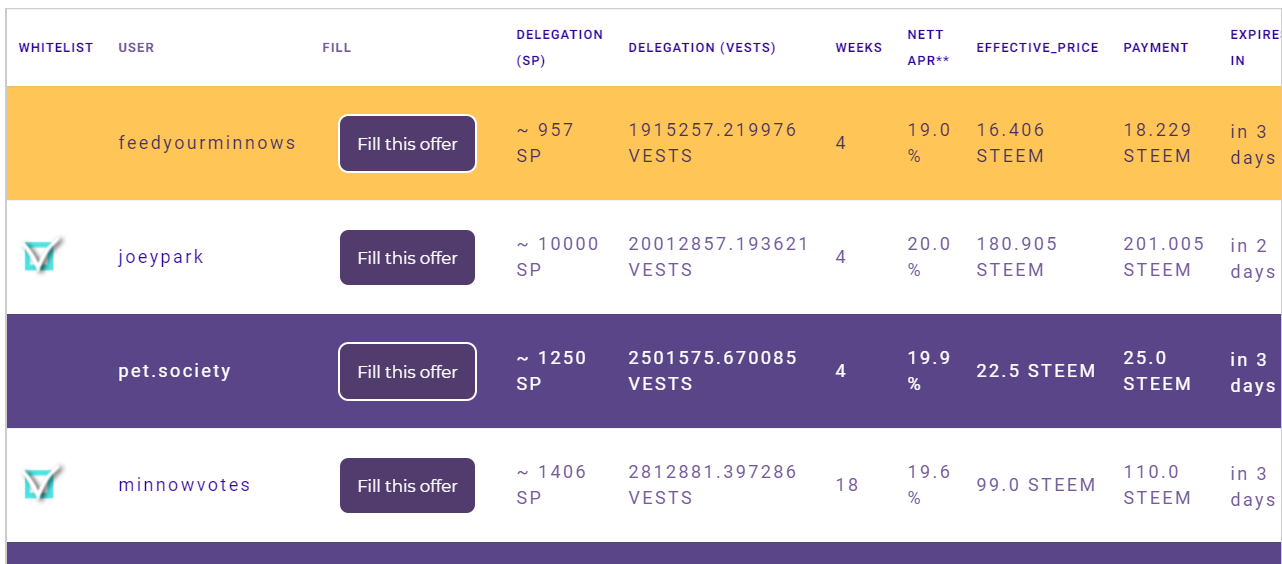Click the Fill column header

pyautogui.click(x=337, y=48)
